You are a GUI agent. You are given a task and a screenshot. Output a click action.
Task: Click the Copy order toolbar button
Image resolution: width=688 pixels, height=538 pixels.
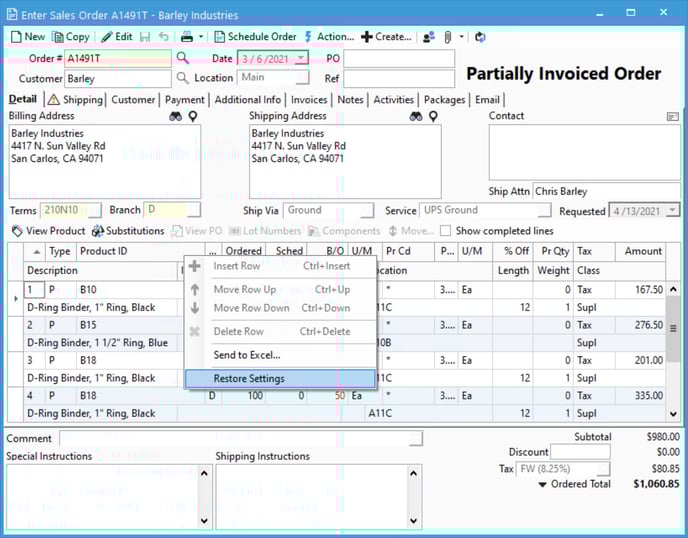pyautogui.click(x=71, y=37)
